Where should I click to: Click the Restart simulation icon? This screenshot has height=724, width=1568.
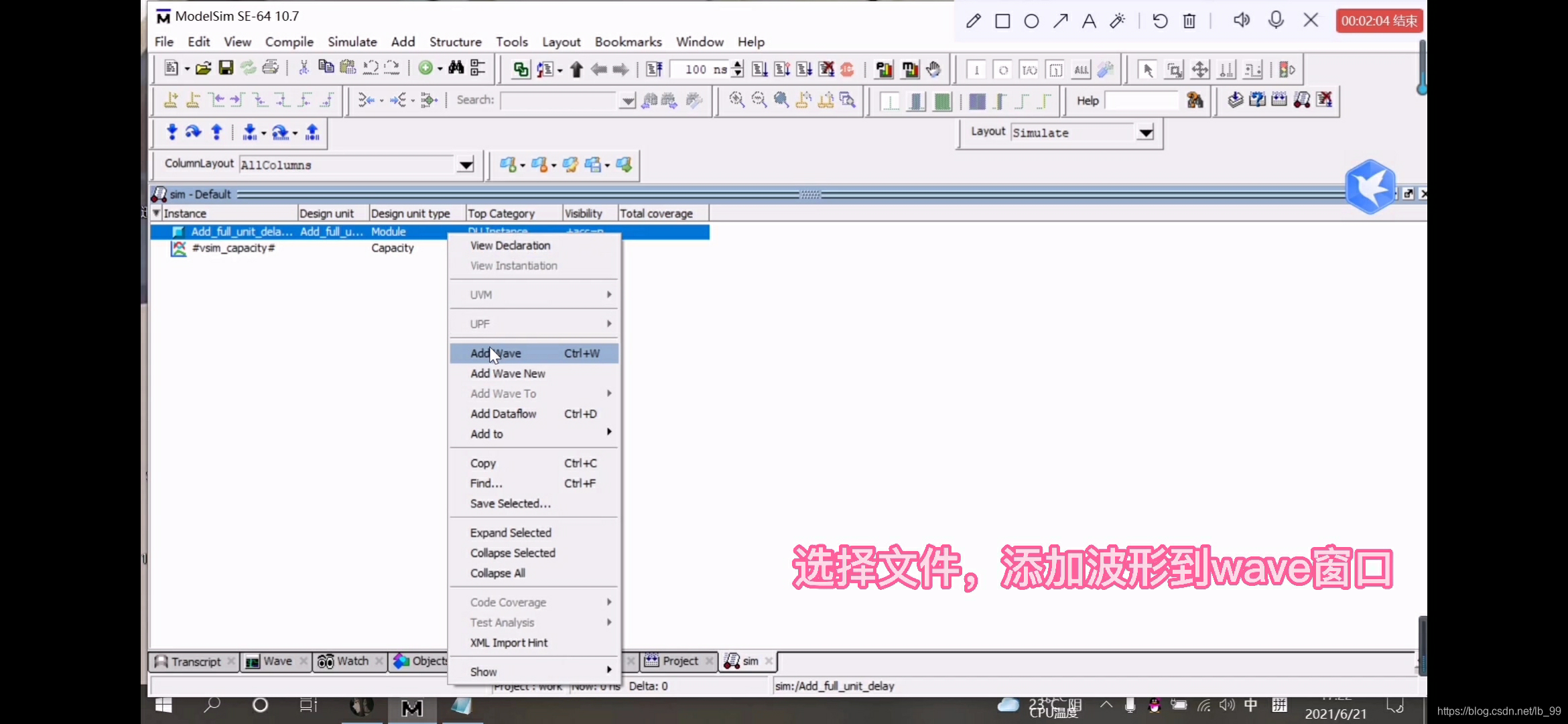848,69
